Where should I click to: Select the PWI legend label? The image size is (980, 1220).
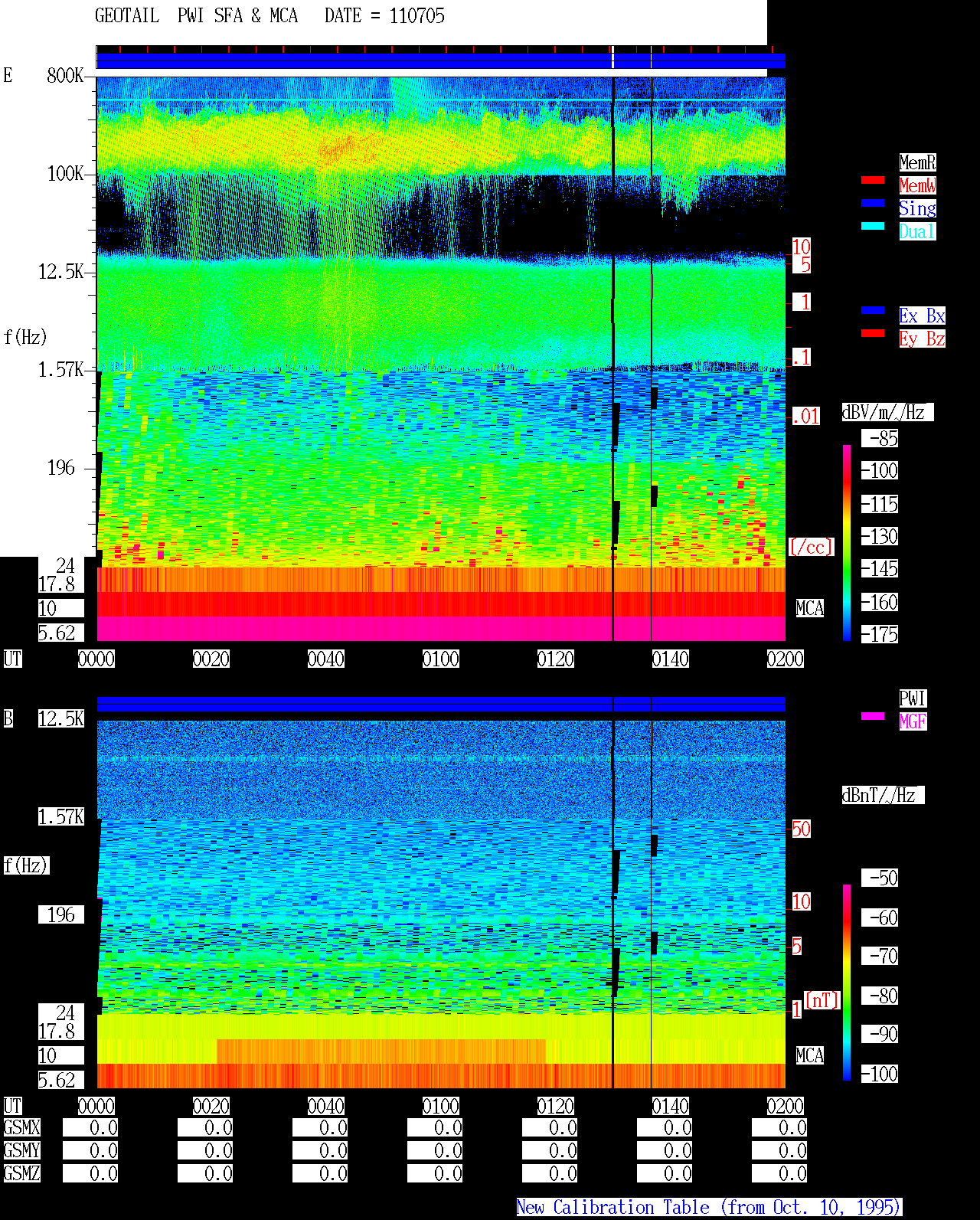click(913, 698)
